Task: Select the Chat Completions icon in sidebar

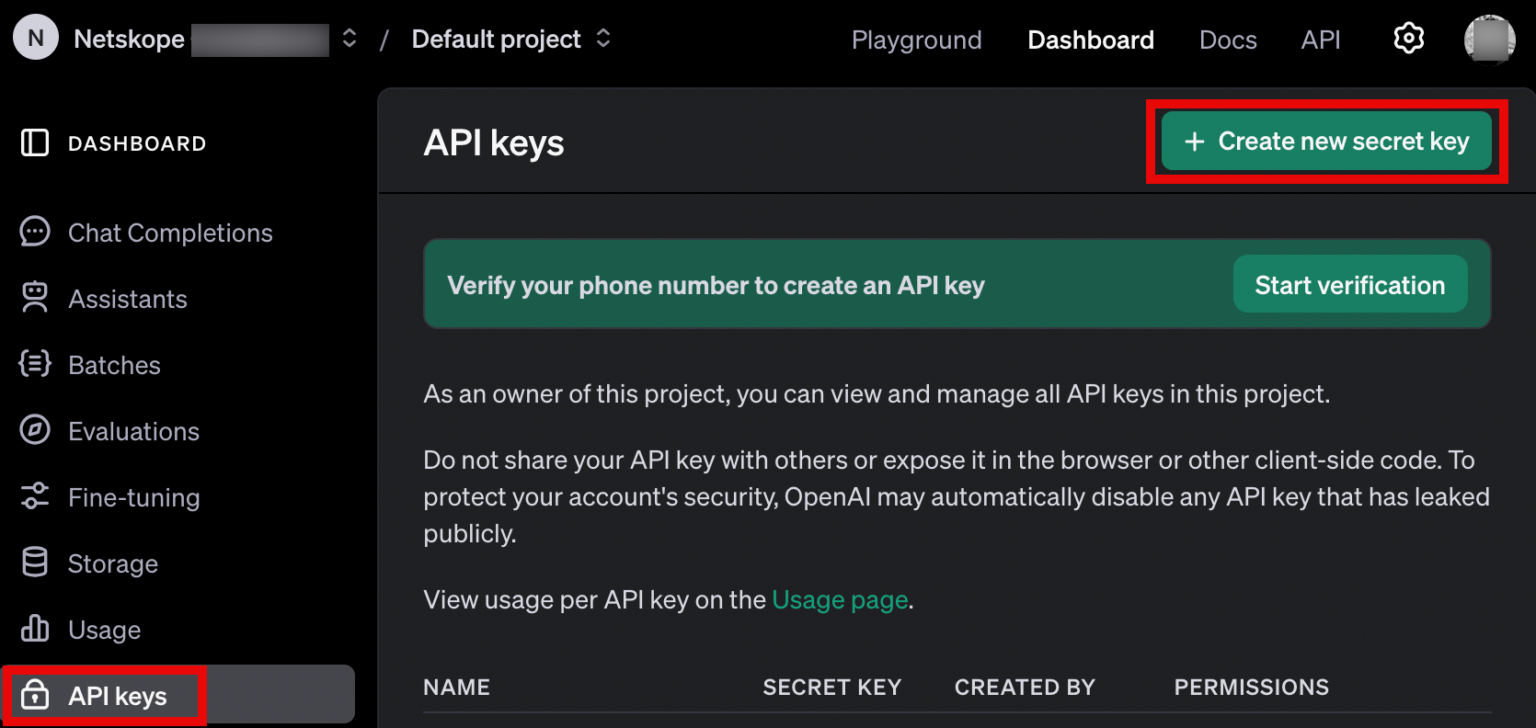Action: click(35, 232)
